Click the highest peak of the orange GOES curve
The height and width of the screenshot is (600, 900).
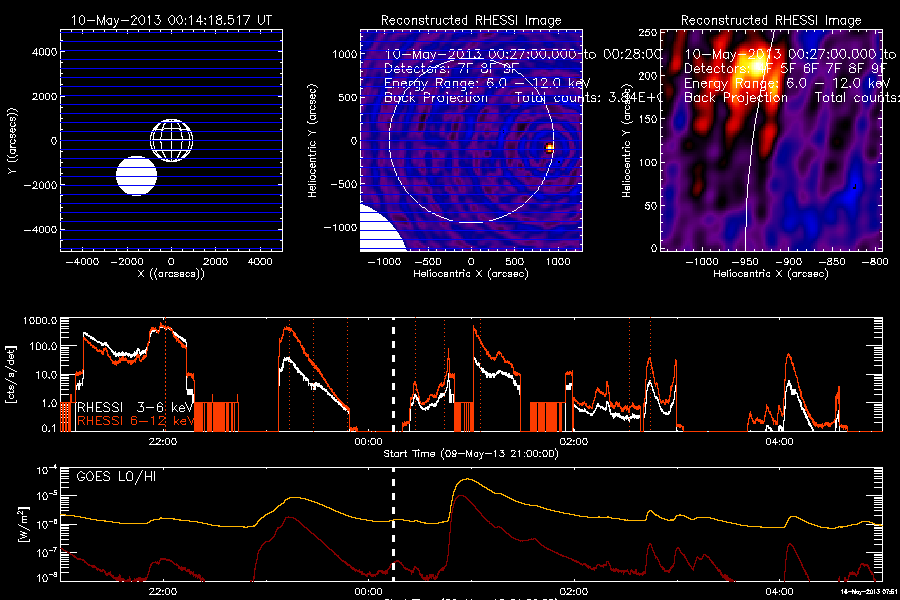[469, 479]
